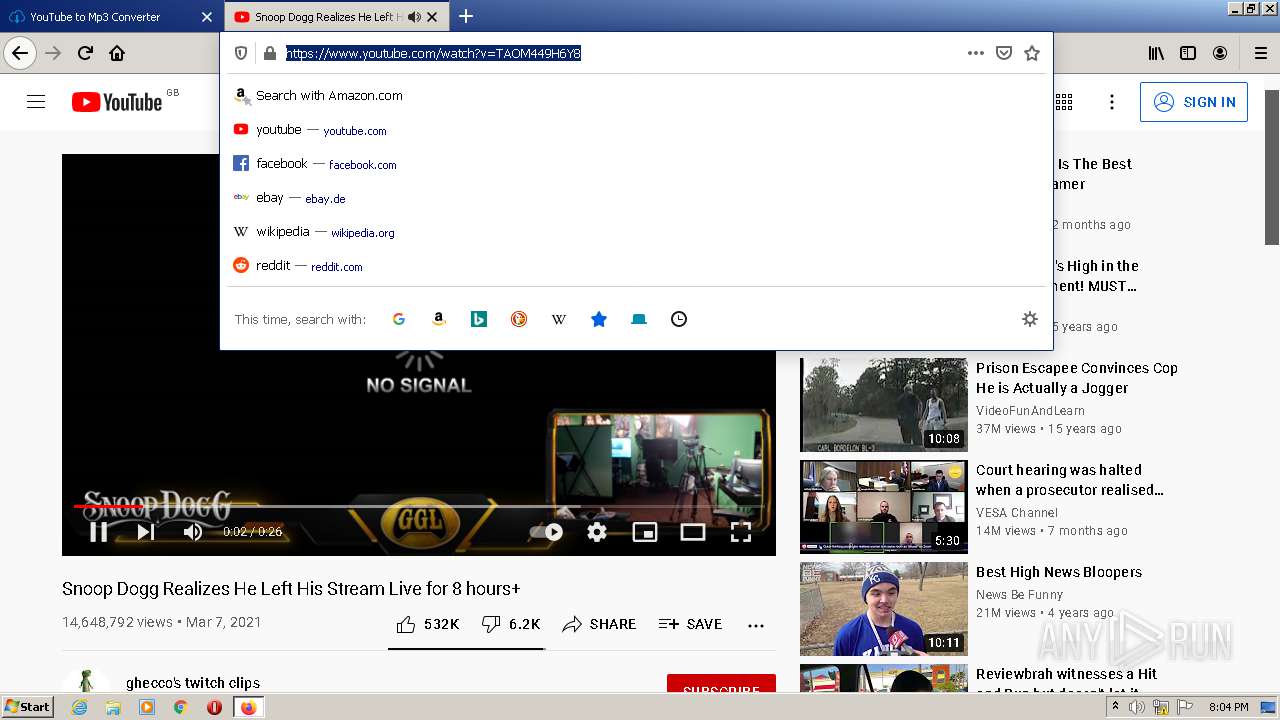Close the YouTube to Mp3 Converter tab

click(207, 17)
